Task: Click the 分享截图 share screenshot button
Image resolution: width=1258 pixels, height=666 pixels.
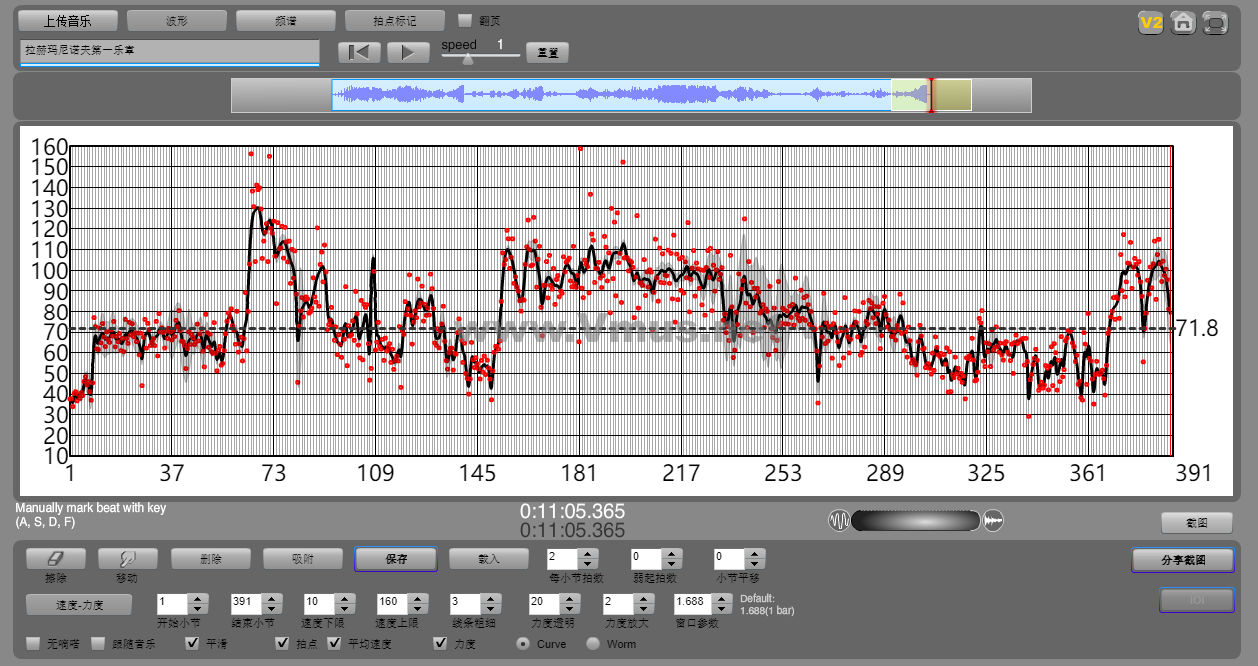Action: tap(1183, 559)
